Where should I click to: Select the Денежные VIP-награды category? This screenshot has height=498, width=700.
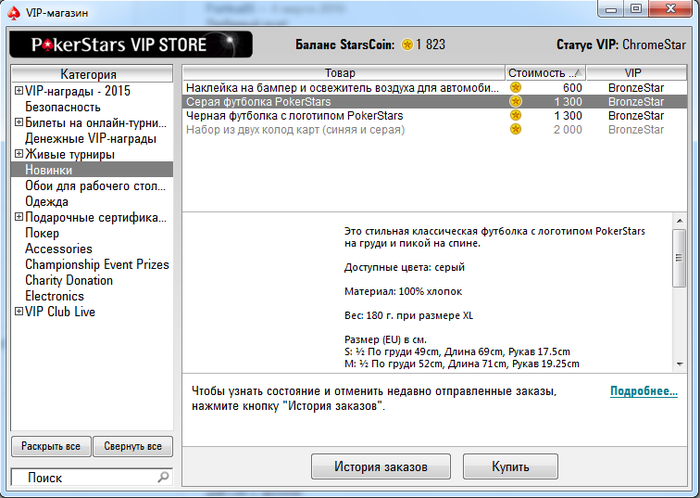coord(91,139)
